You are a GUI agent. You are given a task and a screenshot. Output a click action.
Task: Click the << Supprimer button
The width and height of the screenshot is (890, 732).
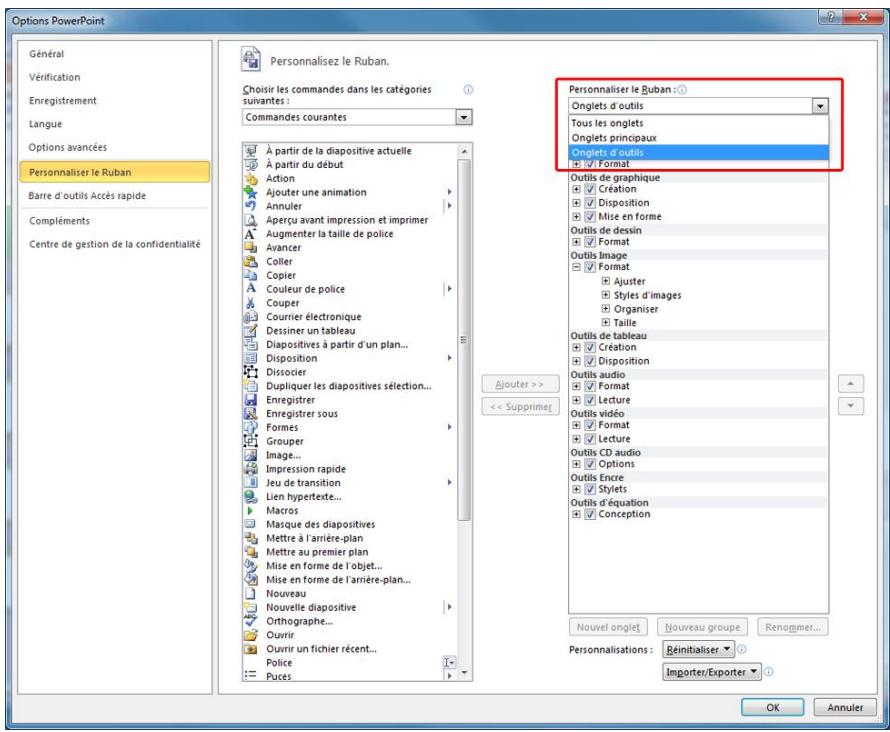tap(520, 406)
